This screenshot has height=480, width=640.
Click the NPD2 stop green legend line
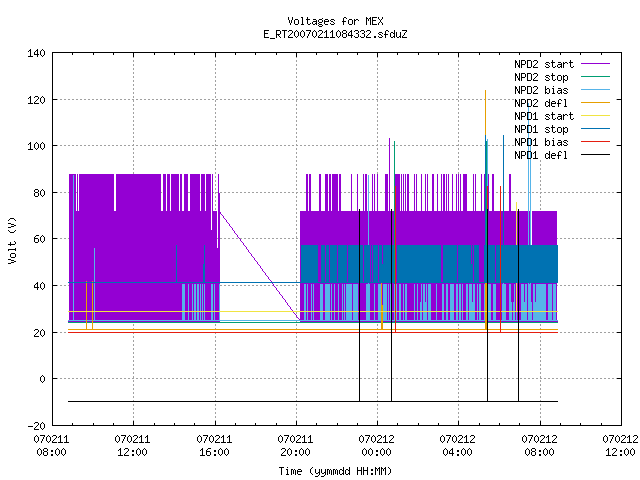tap(595, 77)
